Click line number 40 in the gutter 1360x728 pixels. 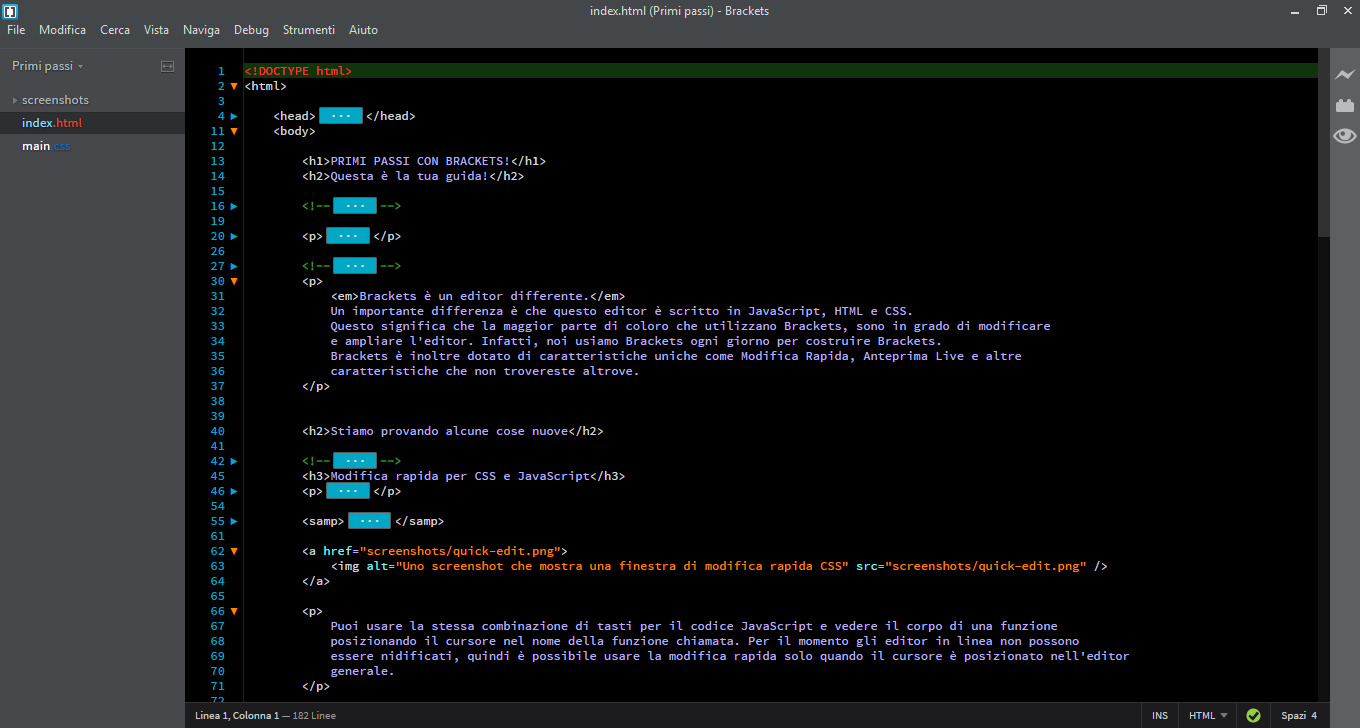coord(218,431)
